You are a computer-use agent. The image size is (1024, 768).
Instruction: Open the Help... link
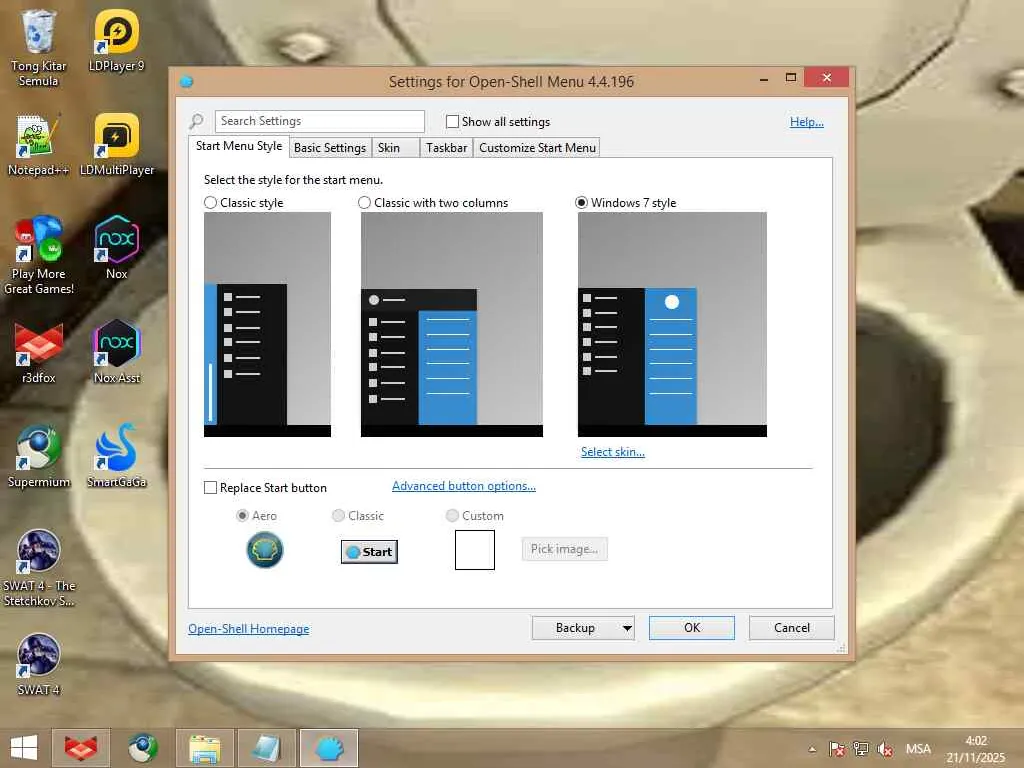click(807, 121)
